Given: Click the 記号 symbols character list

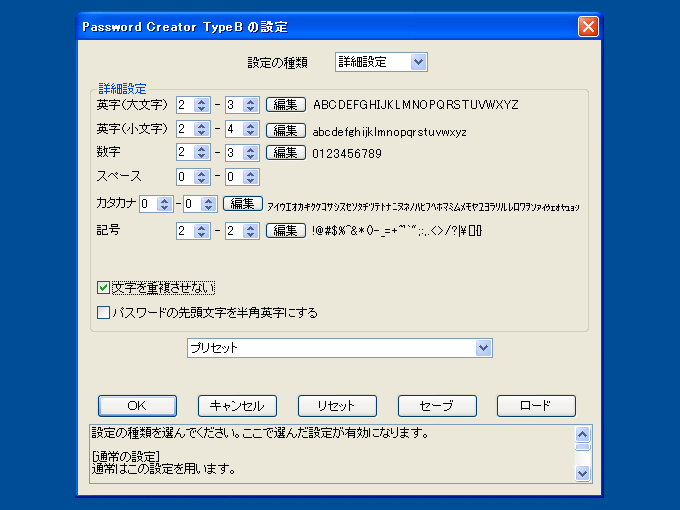Looking at the screenshot, I should (x=397, y=231).
